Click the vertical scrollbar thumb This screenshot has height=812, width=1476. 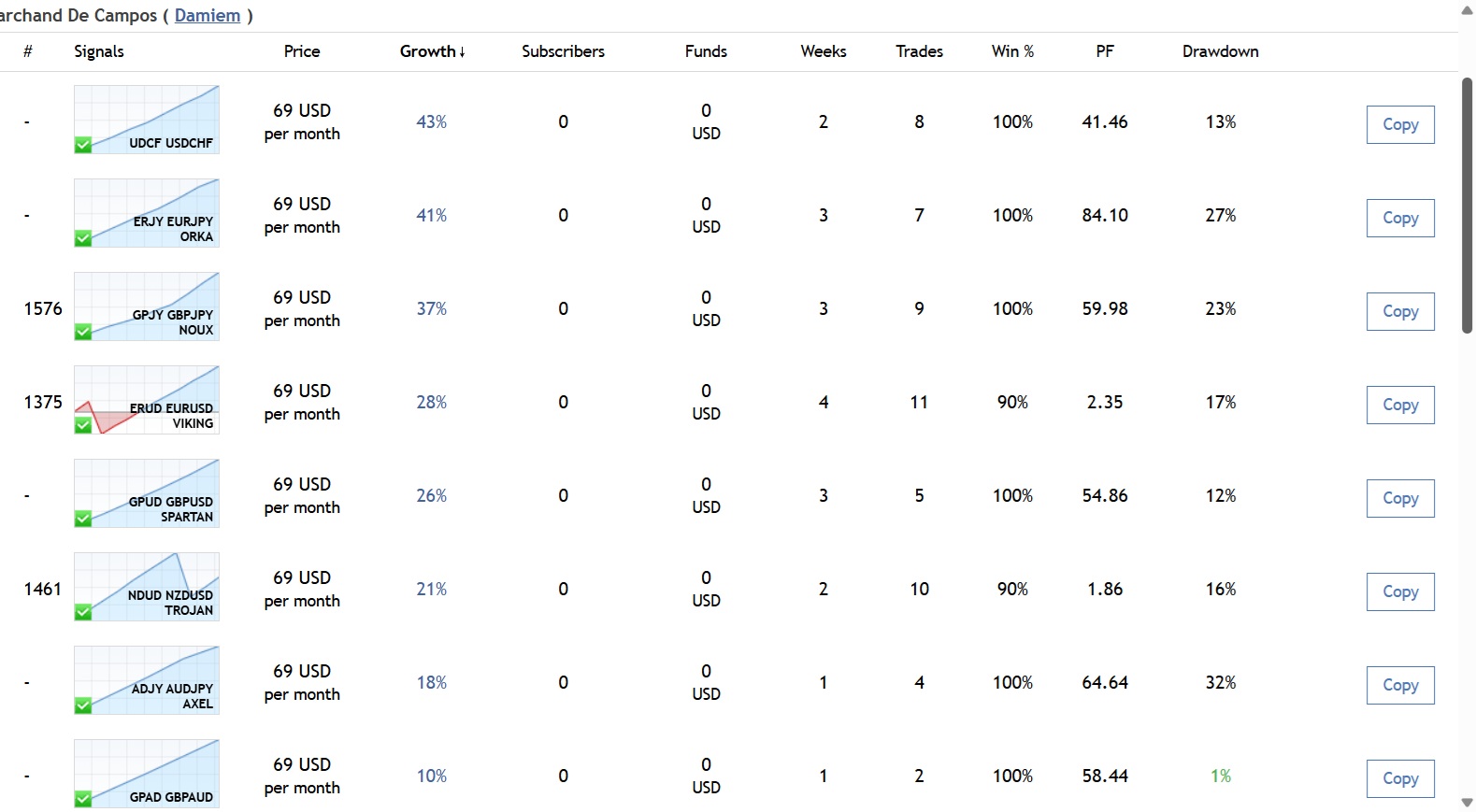(1467, 206)
